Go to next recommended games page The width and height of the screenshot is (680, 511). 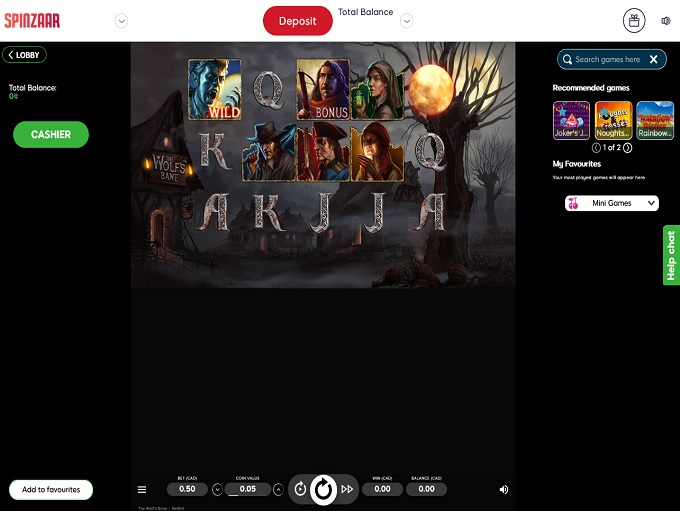627,148
